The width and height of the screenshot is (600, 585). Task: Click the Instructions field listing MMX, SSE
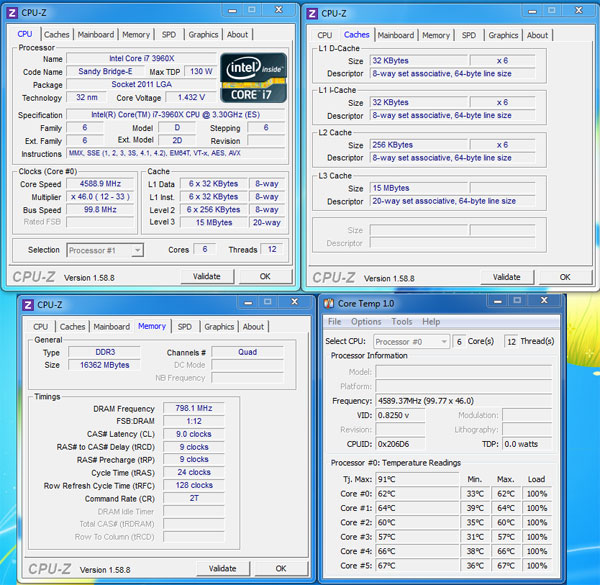point(176,153)
